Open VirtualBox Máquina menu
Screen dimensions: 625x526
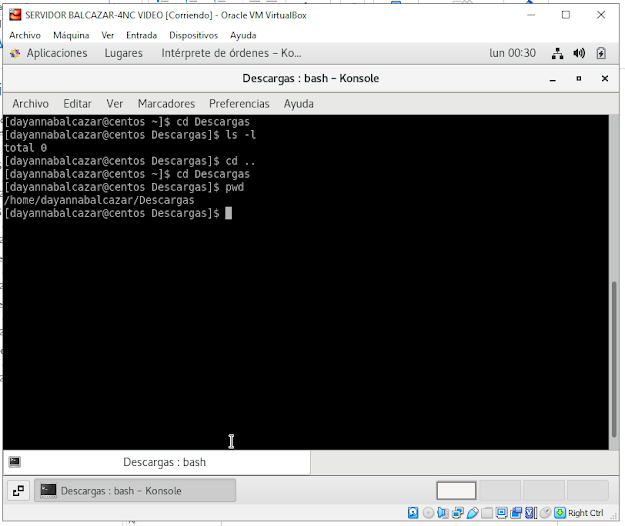tap(71, 35)
